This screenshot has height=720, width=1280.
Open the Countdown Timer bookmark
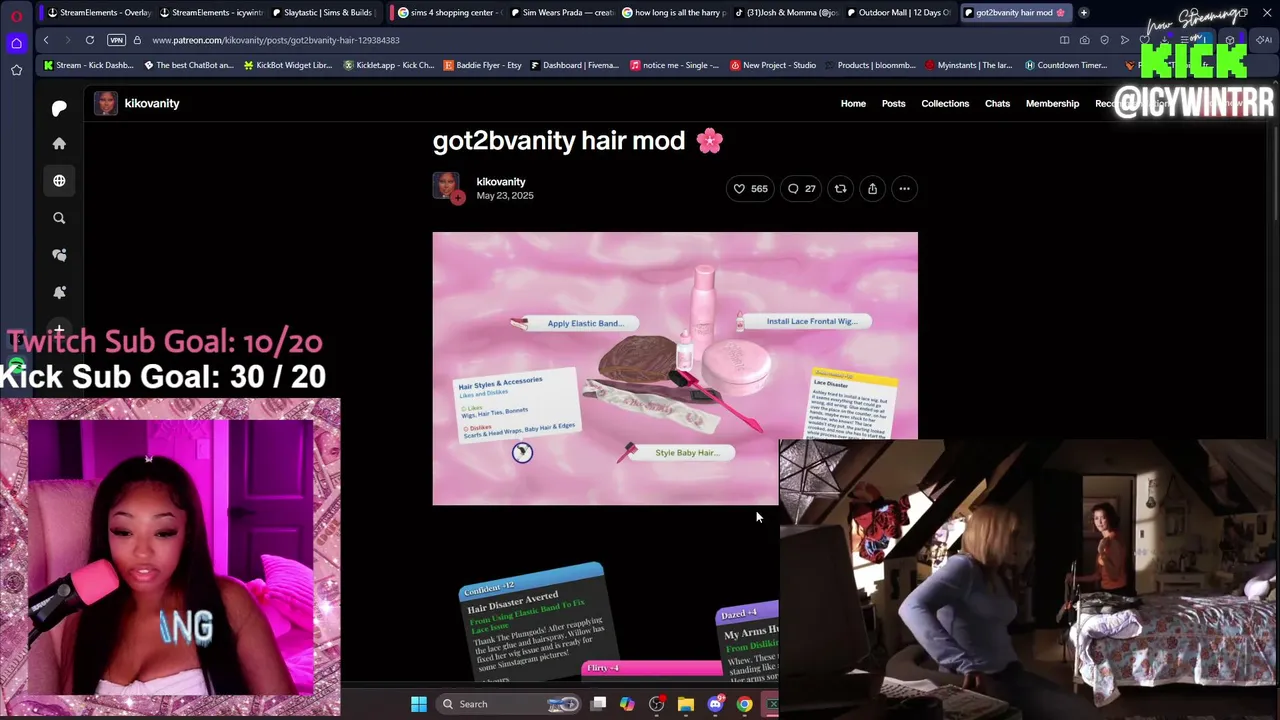1065,65
